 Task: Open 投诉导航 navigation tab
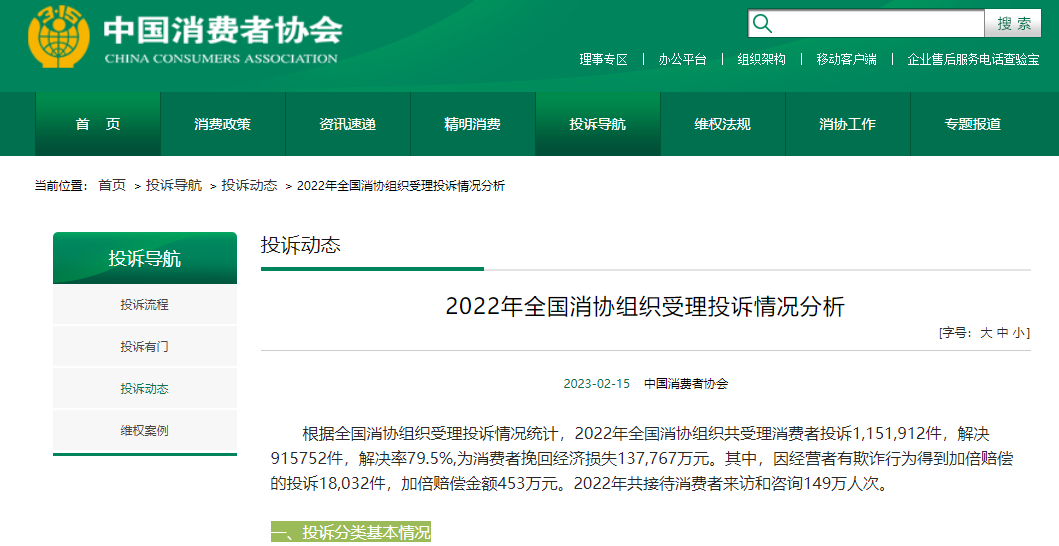tap(598, 124)
